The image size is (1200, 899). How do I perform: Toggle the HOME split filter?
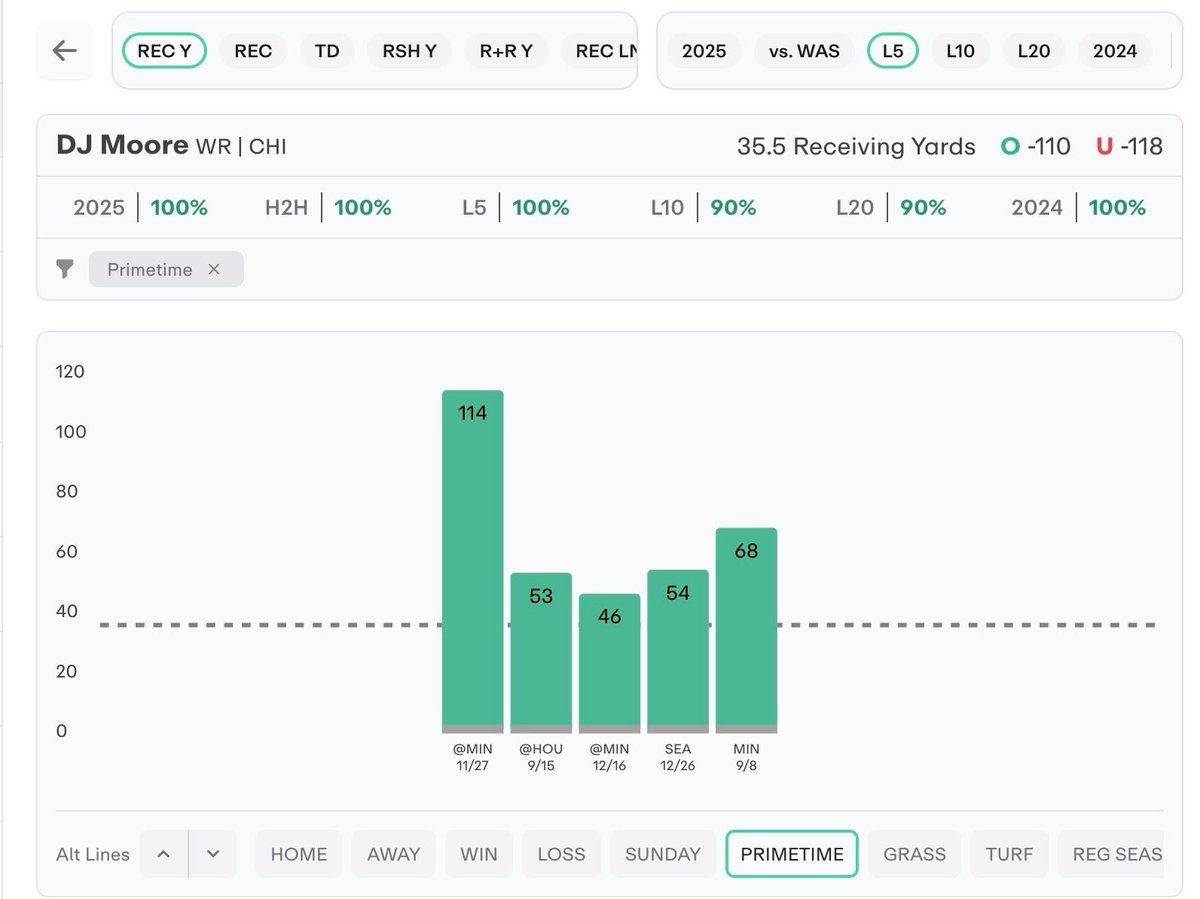[x=299, y=854]
